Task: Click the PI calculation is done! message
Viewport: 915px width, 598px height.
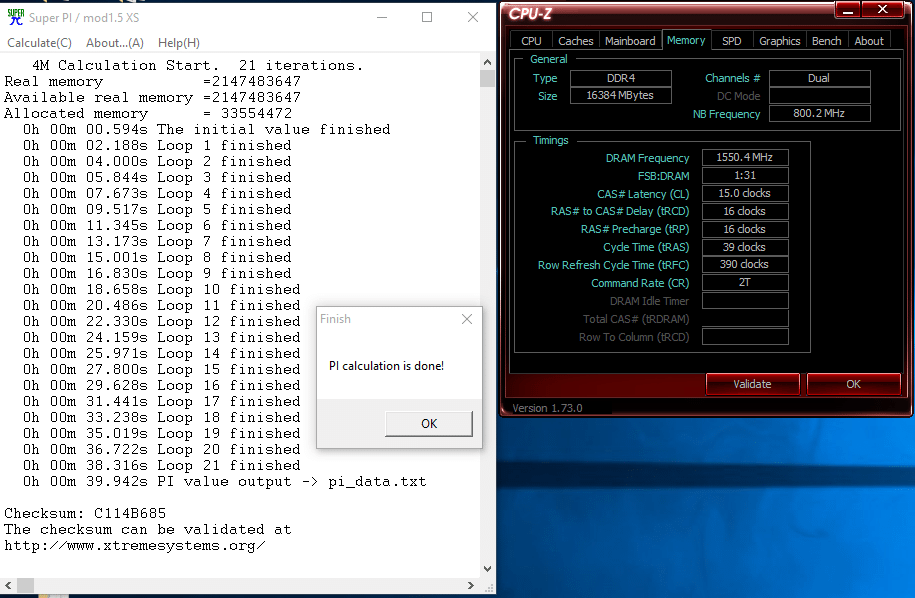Action: click(x=386, y=366)
